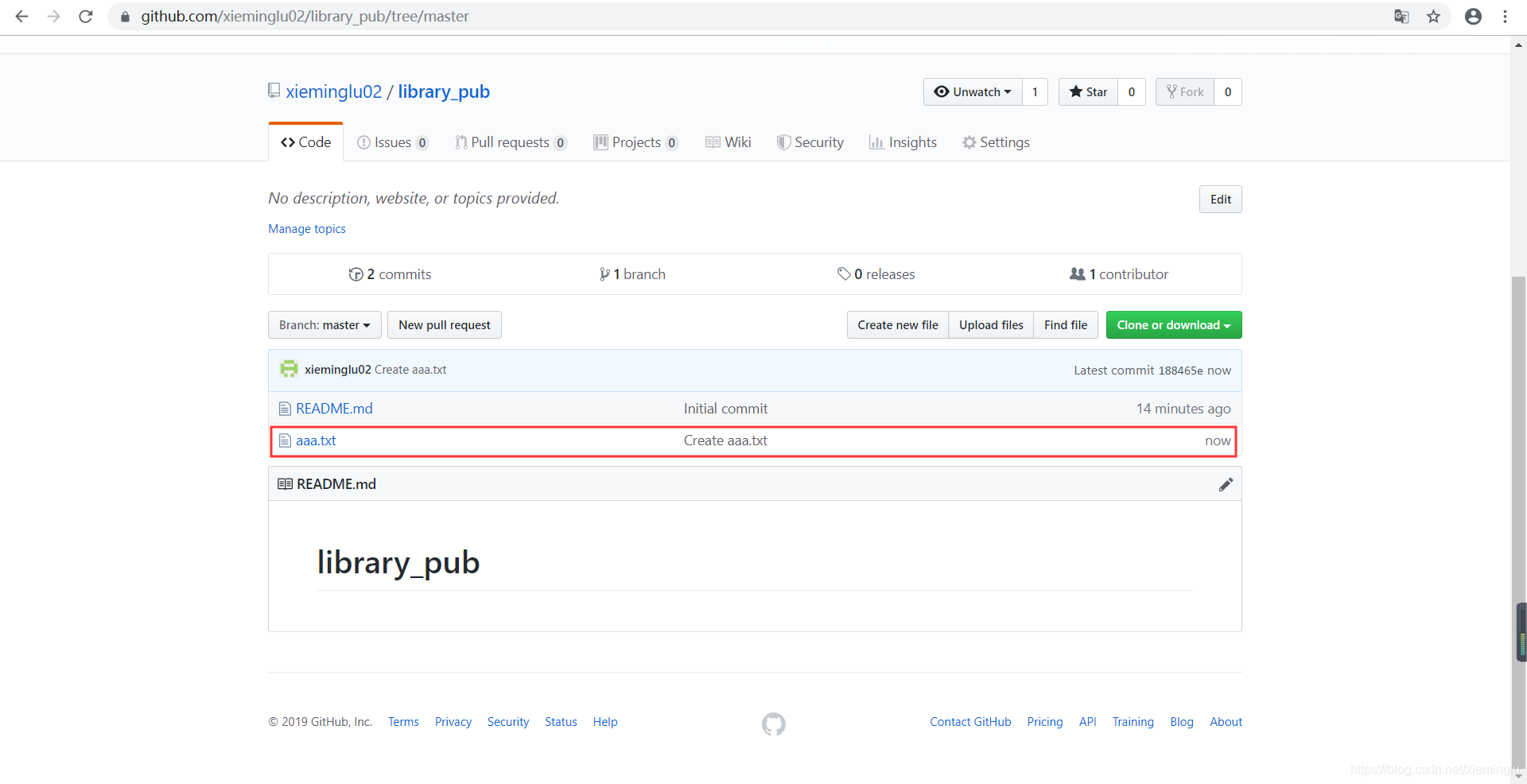
Task: Open the Projects tab
Action: point(636,142)
